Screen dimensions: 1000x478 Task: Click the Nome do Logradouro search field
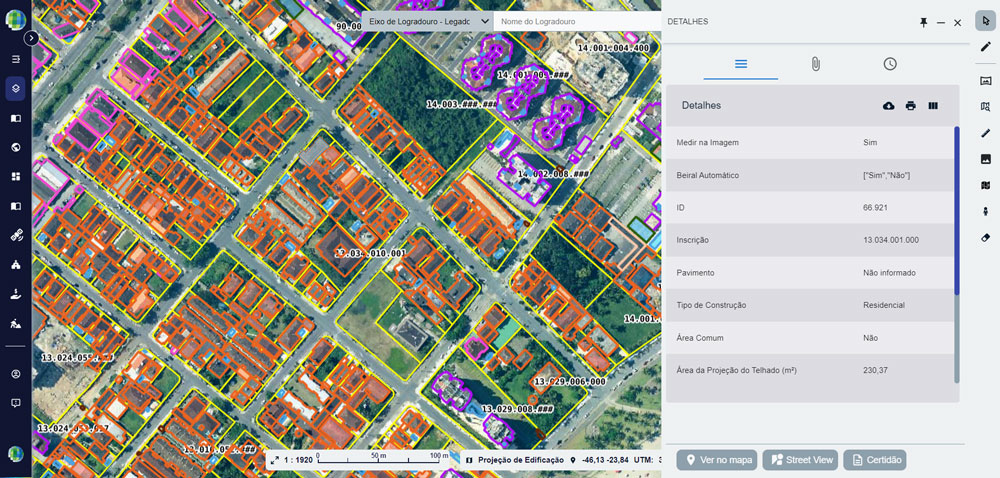coord(575,21)
